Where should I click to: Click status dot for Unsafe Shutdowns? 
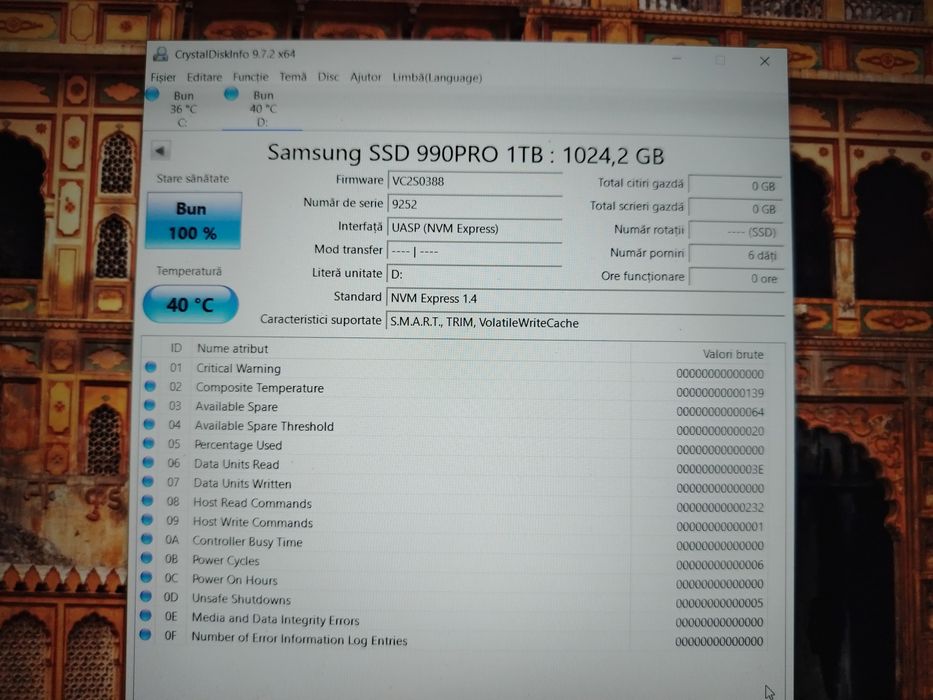click(x=146, y=596)
